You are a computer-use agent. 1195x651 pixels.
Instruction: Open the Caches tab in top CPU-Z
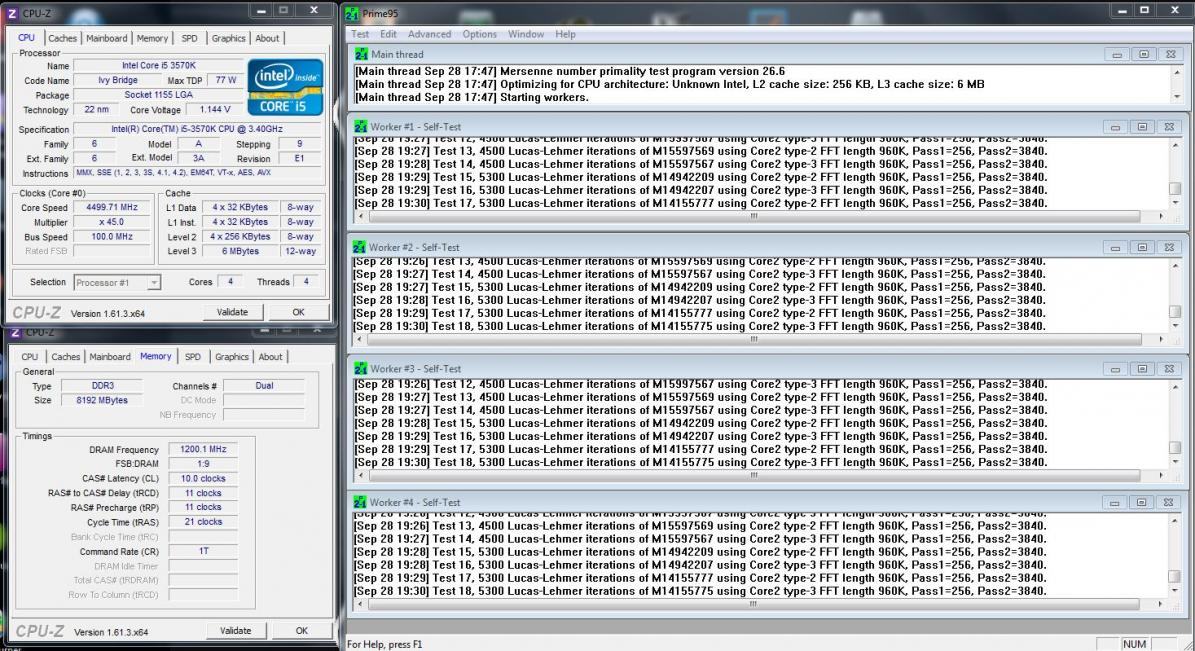[62, 38]
